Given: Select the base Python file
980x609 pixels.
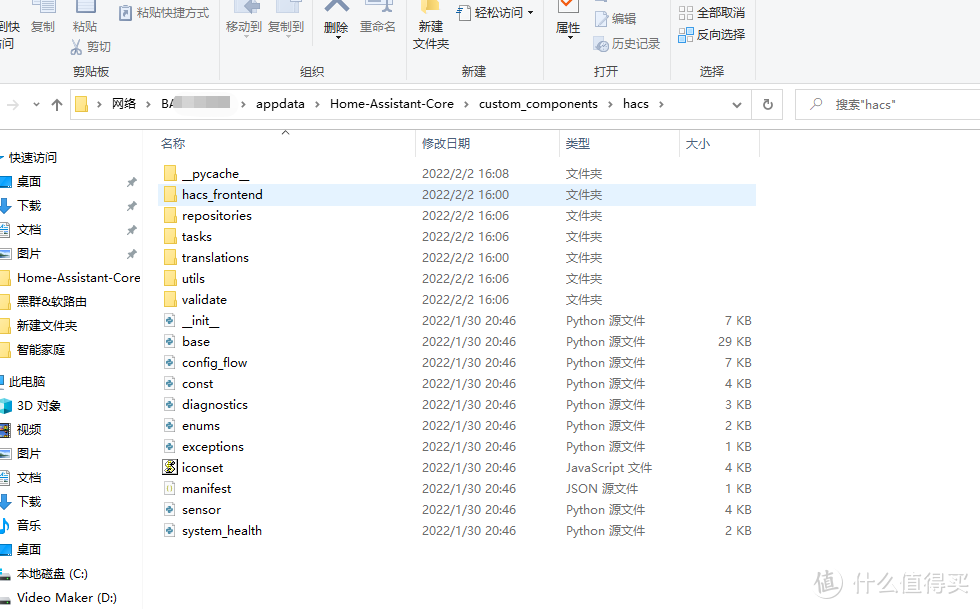Looking at the screenshot, I should click(x=196, y=342).
